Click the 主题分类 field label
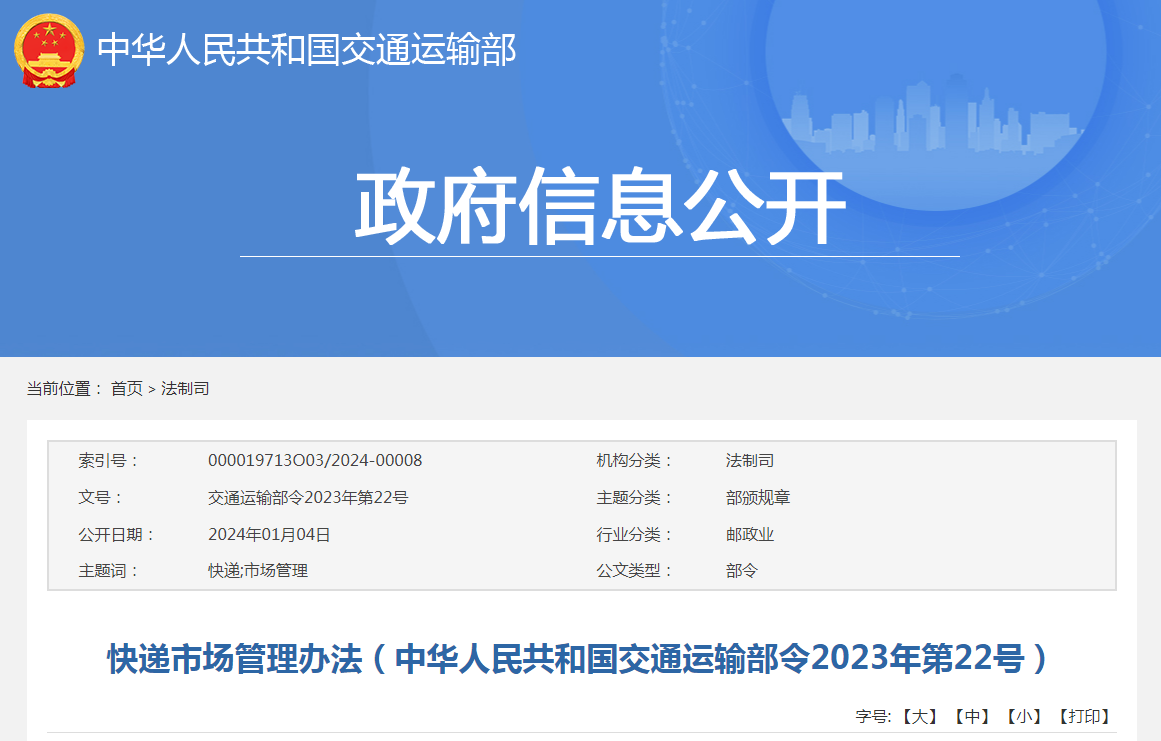 point(634,497)
